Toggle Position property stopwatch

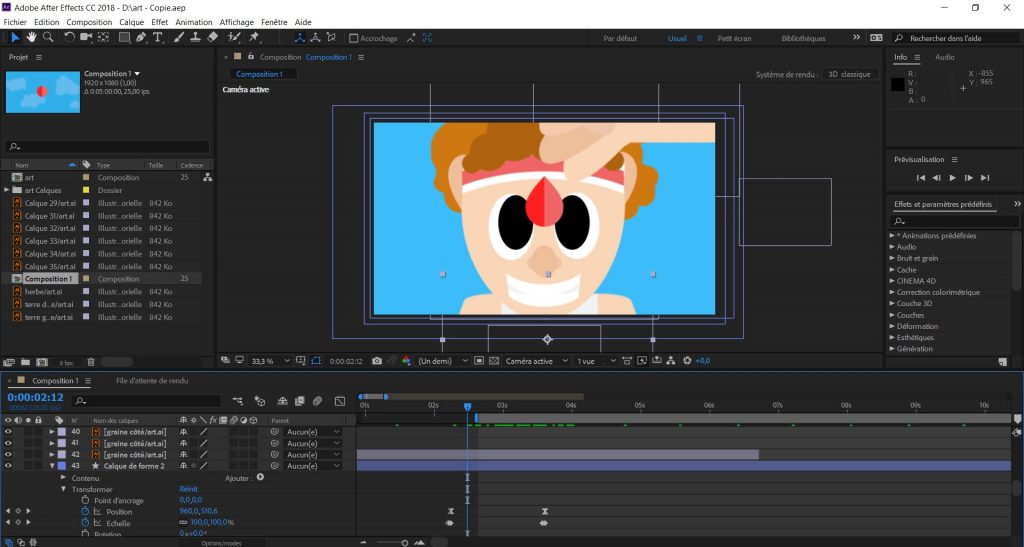[x=86, y=511]
